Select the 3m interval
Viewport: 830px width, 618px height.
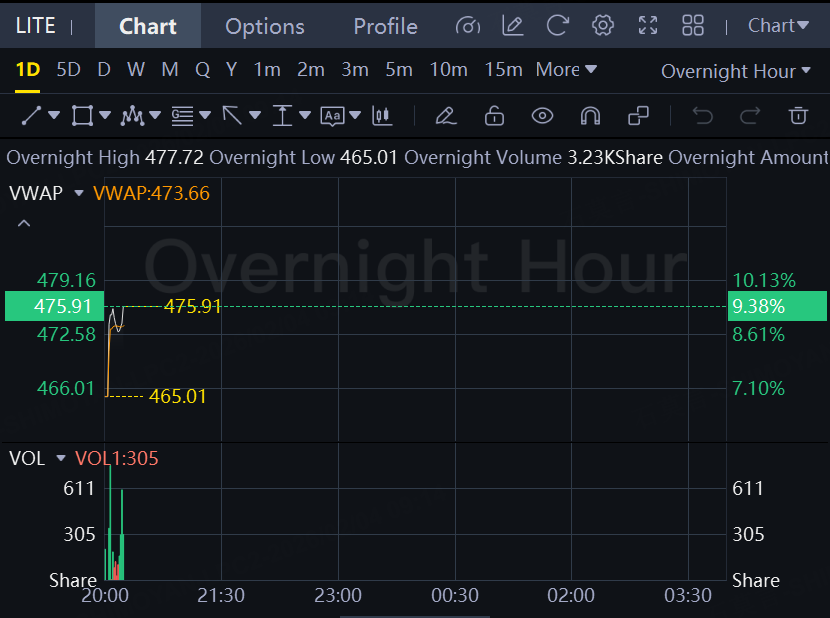[x=355, y=69]
